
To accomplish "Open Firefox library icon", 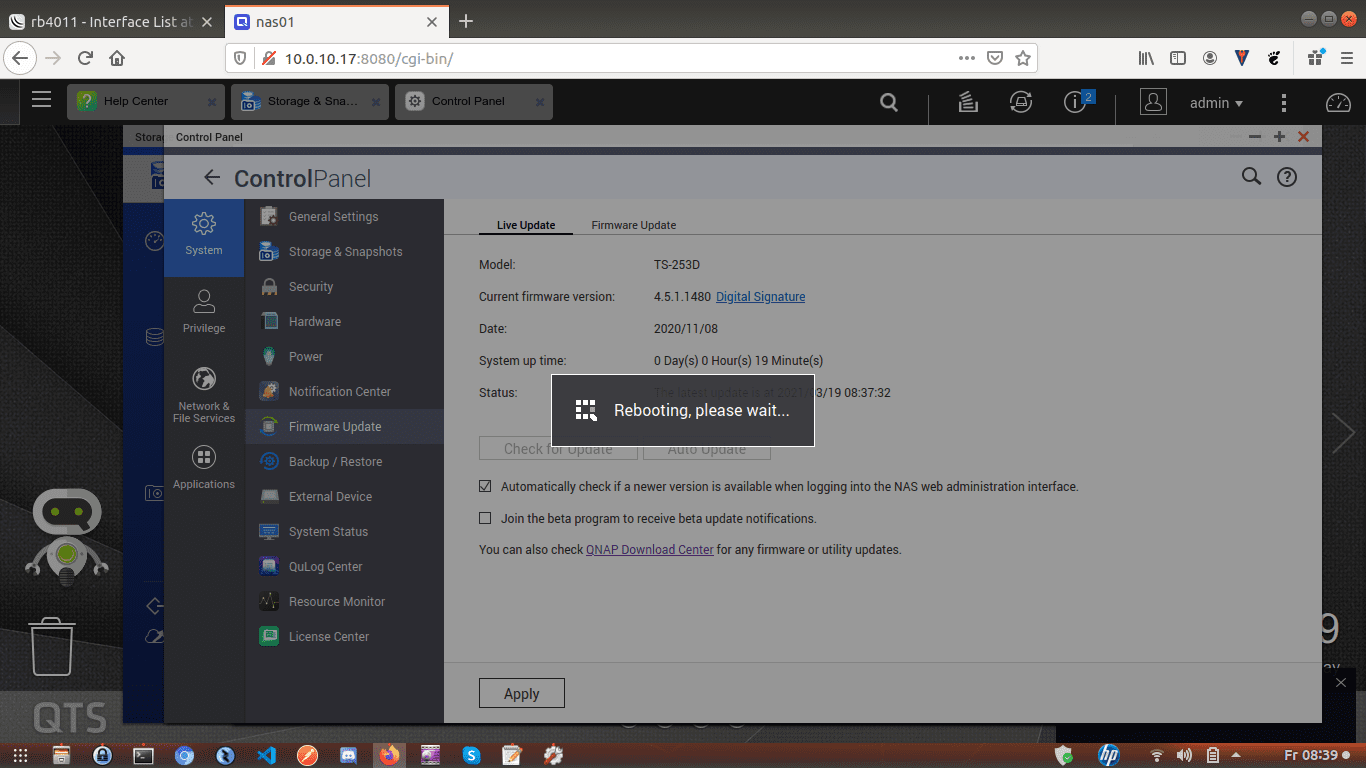I will point(1147,58).
